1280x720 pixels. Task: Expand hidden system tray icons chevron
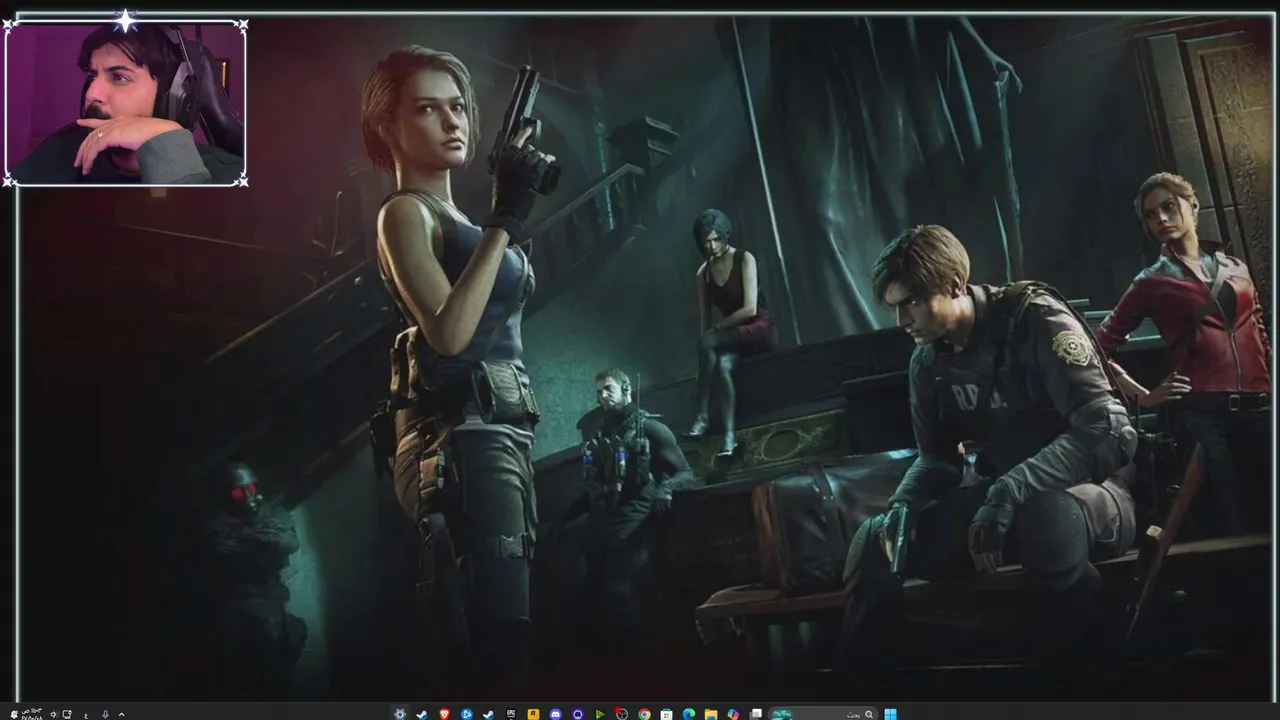point(121,714)
